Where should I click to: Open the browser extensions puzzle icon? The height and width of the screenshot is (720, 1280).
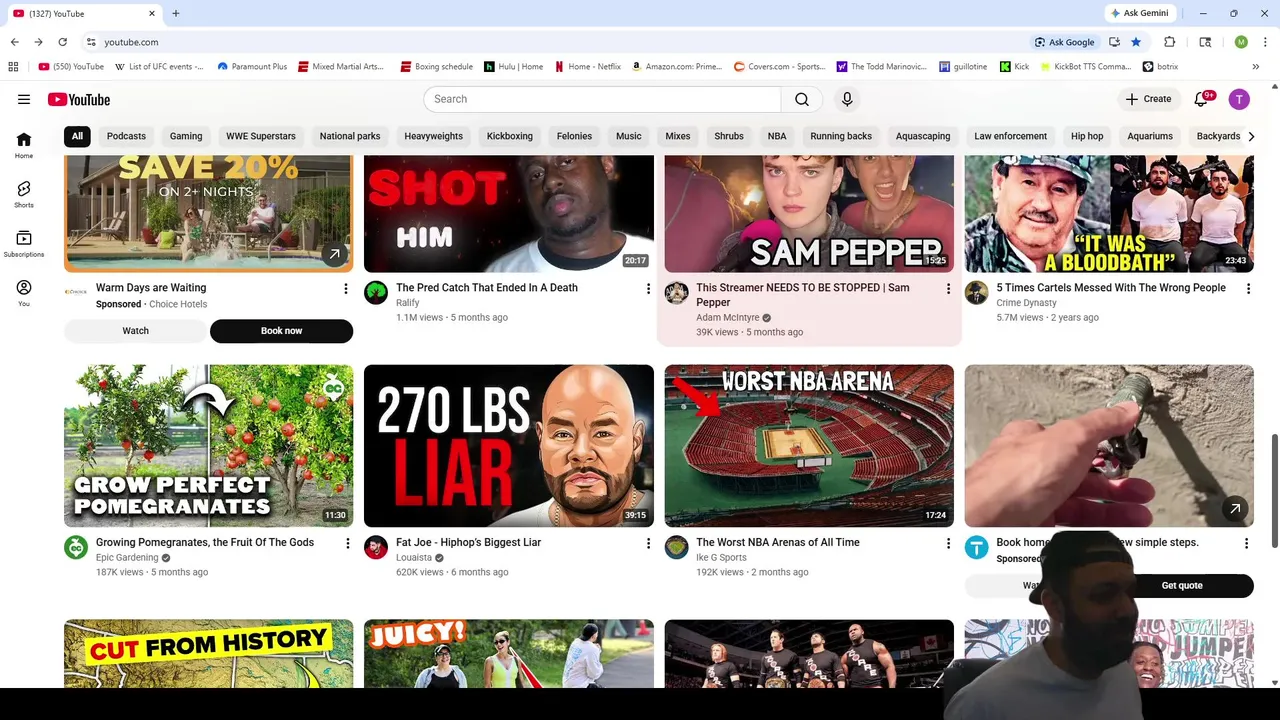1169,42
